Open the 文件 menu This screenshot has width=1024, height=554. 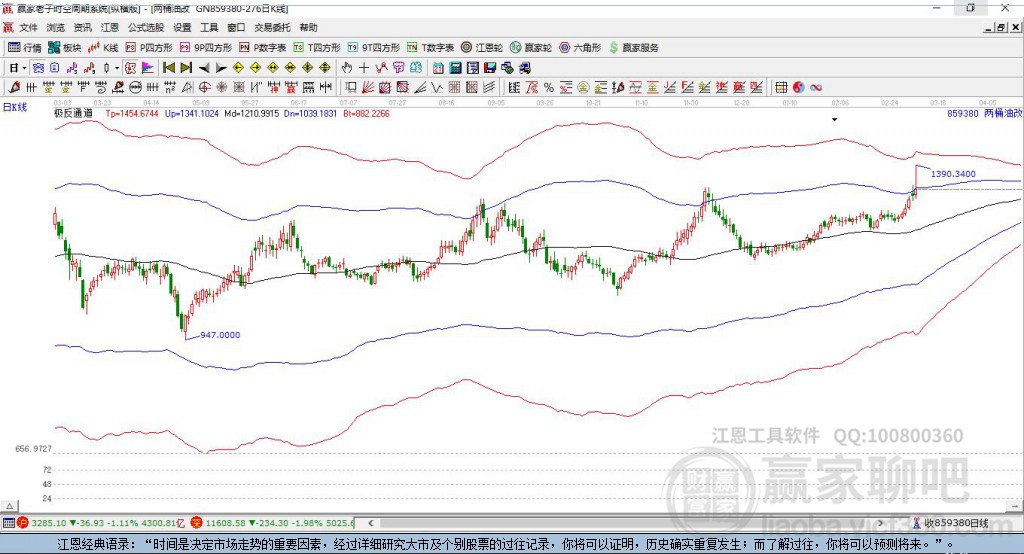point(28,27)
